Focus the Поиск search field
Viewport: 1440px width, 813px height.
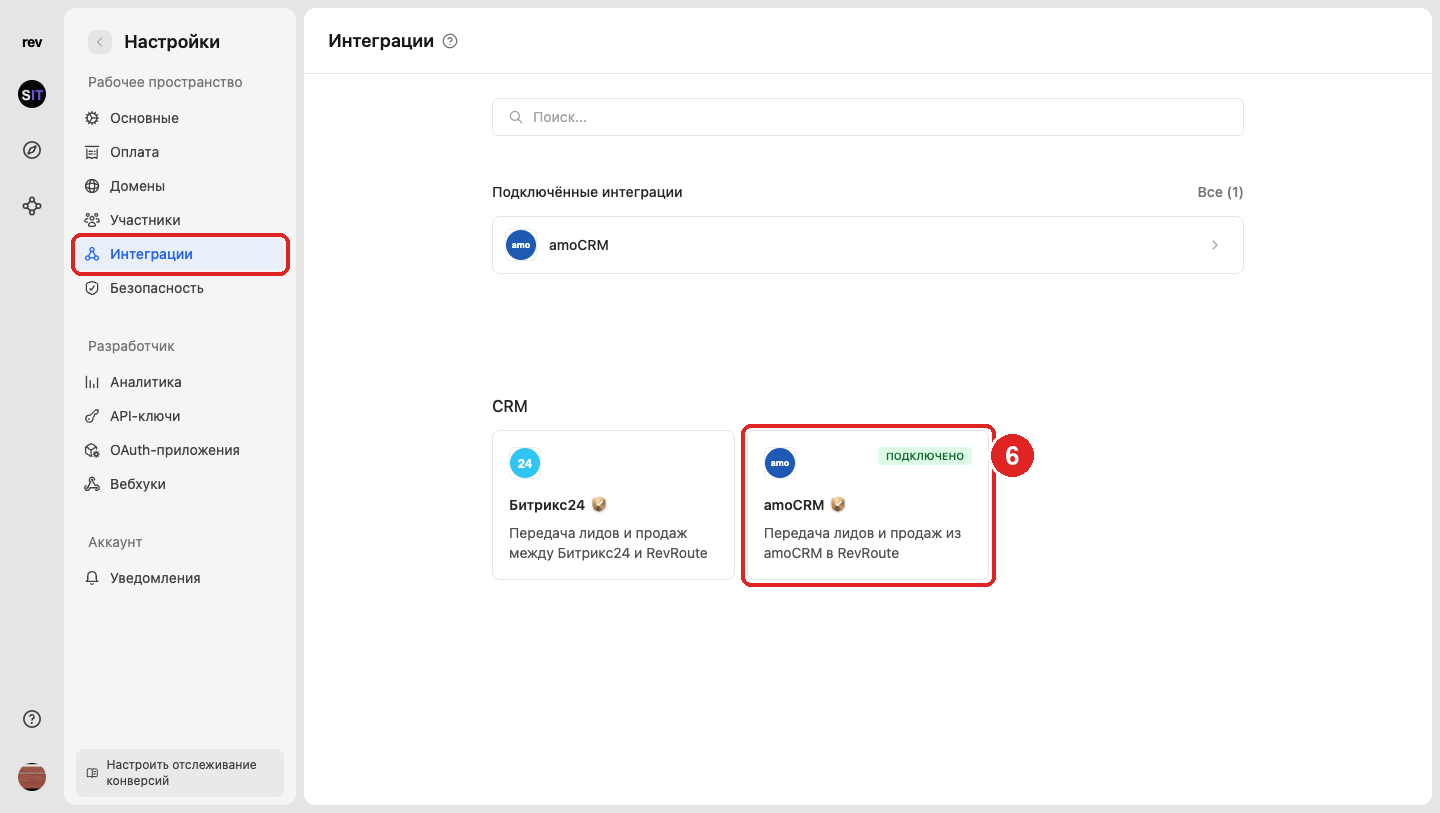pos(867,117)
